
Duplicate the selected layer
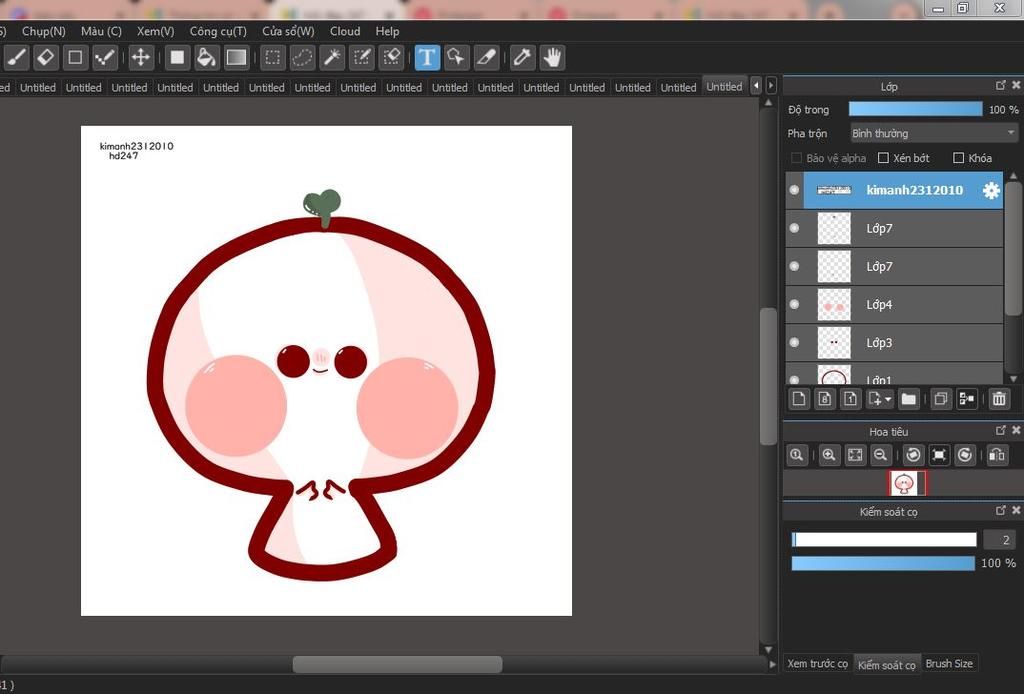(x=940, y=399)
